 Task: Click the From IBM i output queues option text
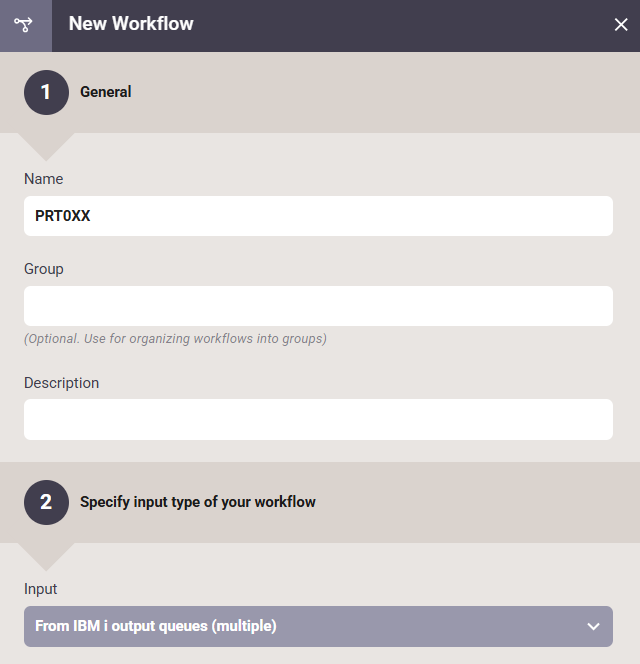(x=156, y=626)
